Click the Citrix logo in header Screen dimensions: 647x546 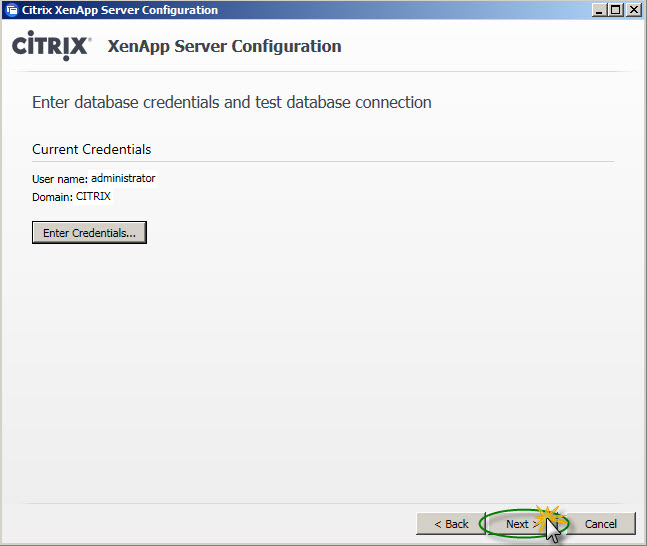[x=52, y=45]
